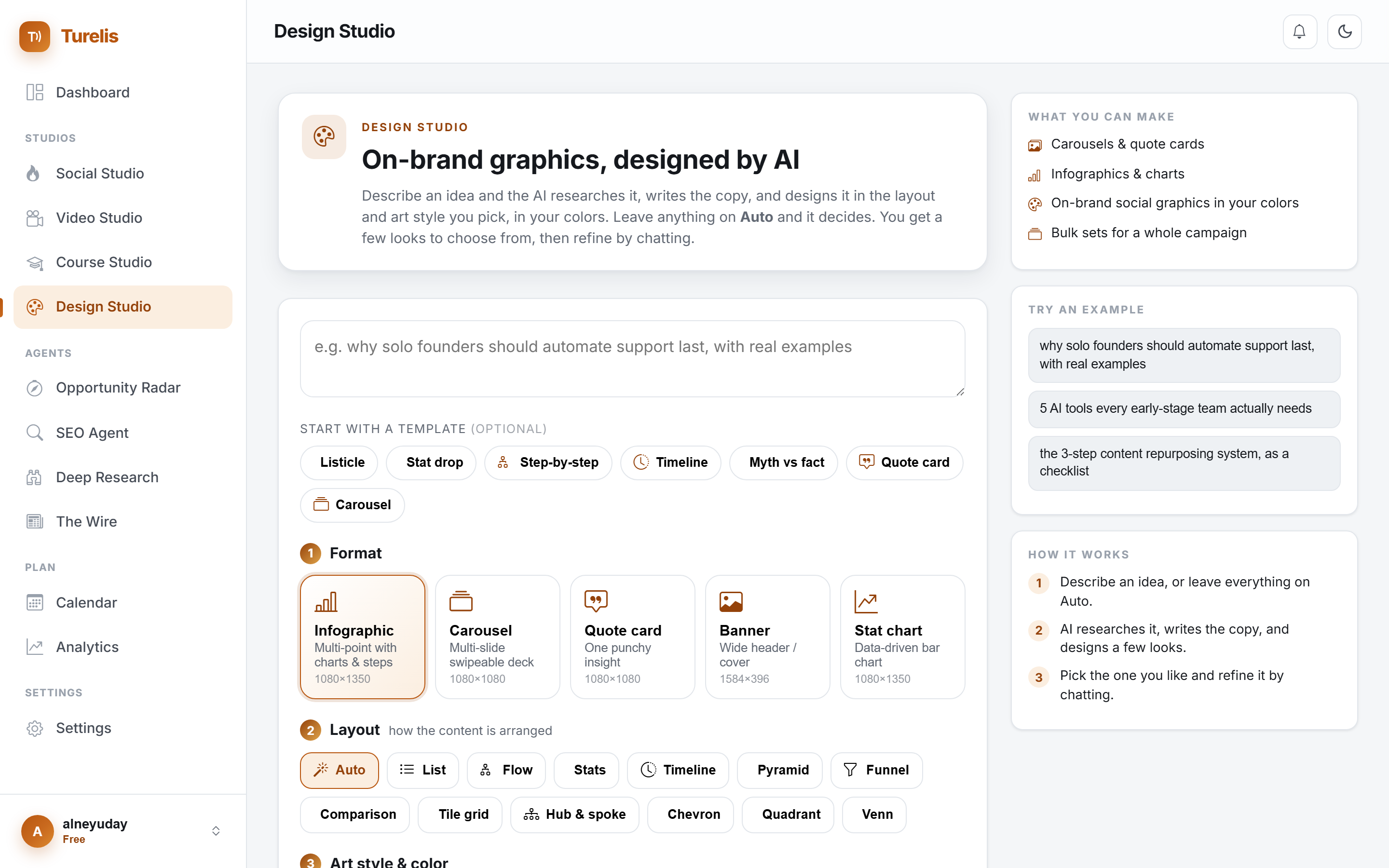Pick the Quadrant layout
The height and width of the screenshot is (868, 1389).
(788, 814)
